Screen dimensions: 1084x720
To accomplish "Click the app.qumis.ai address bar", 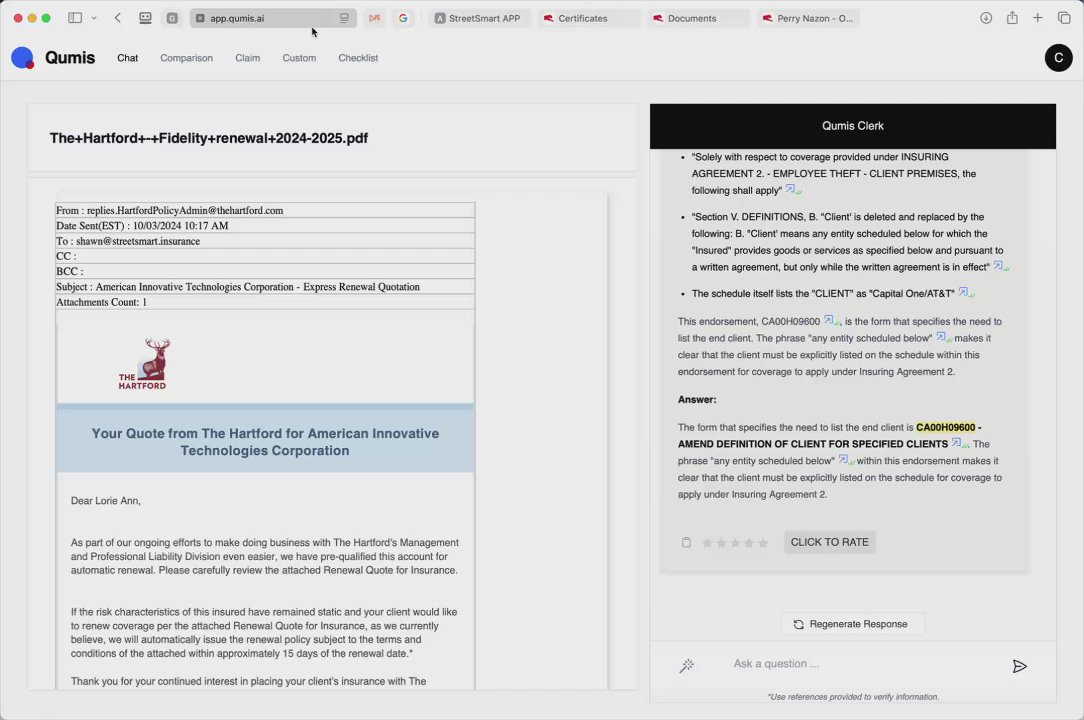I will coord(273,18).
